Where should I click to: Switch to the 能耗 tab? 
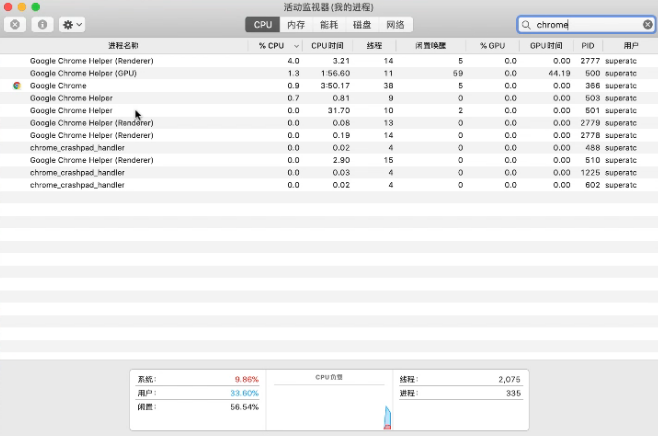point(329,25)
